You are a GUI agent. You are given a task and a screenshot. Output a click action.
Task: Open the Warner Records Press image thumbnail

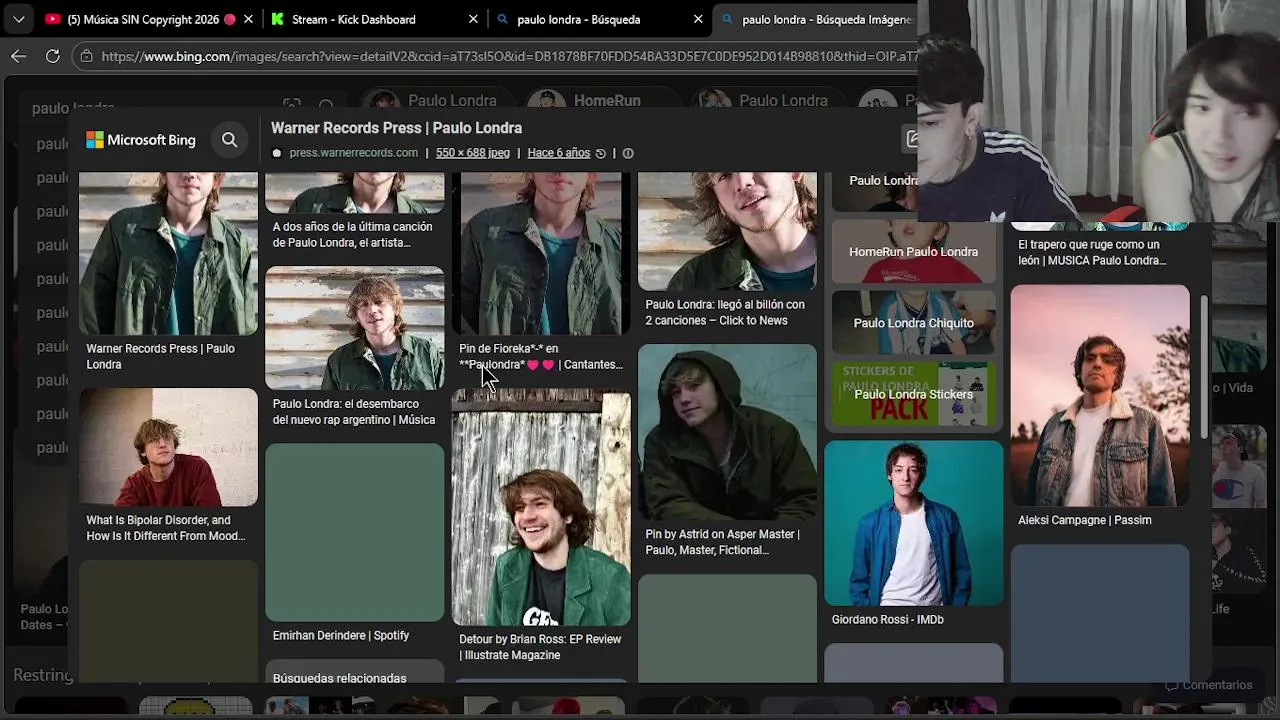click(x=168, y=253)
